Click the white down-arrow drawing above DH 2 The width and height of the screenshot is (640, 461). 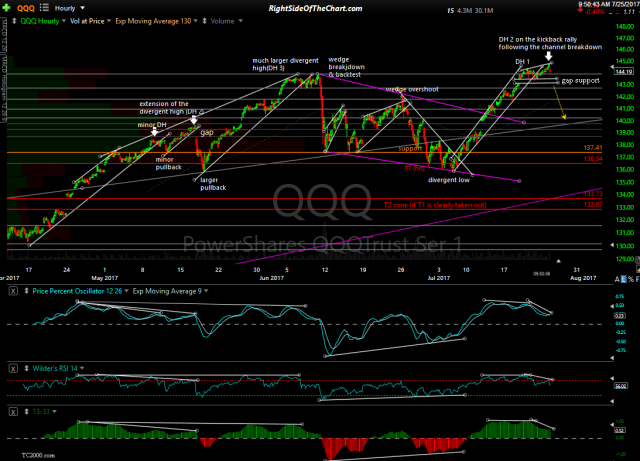click(548, 56)
